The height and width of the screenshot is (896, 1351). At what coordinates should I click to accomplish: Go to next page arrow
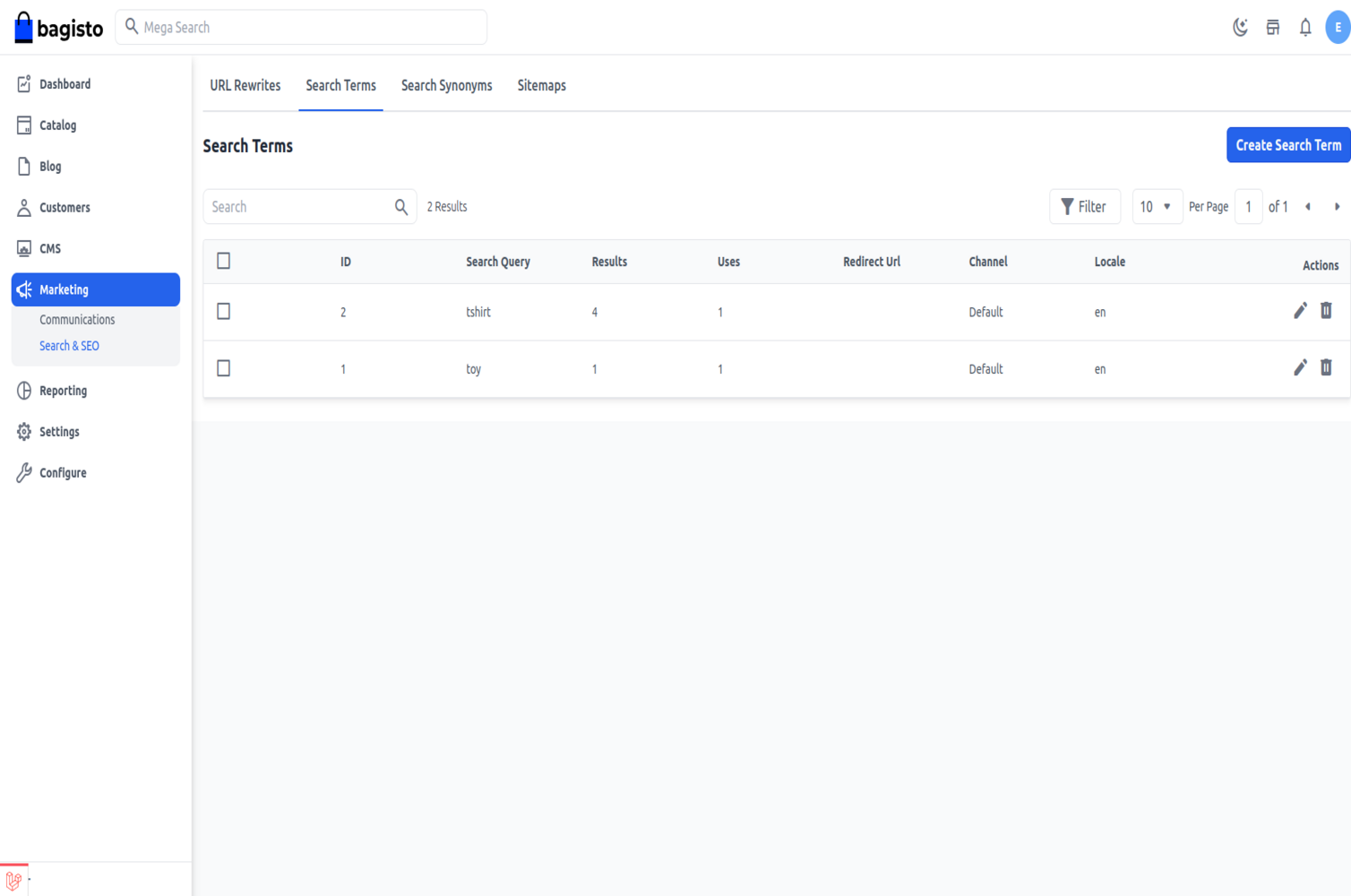point(1337,207)
